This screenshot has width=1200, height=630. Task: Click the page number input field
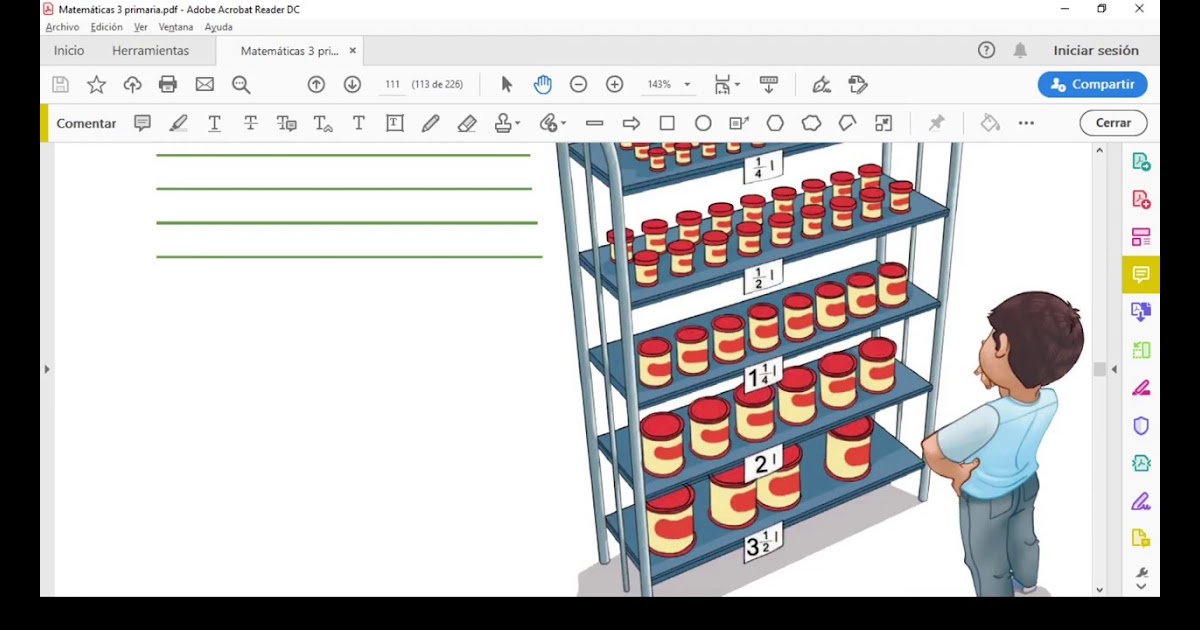(x=393, y=85)
